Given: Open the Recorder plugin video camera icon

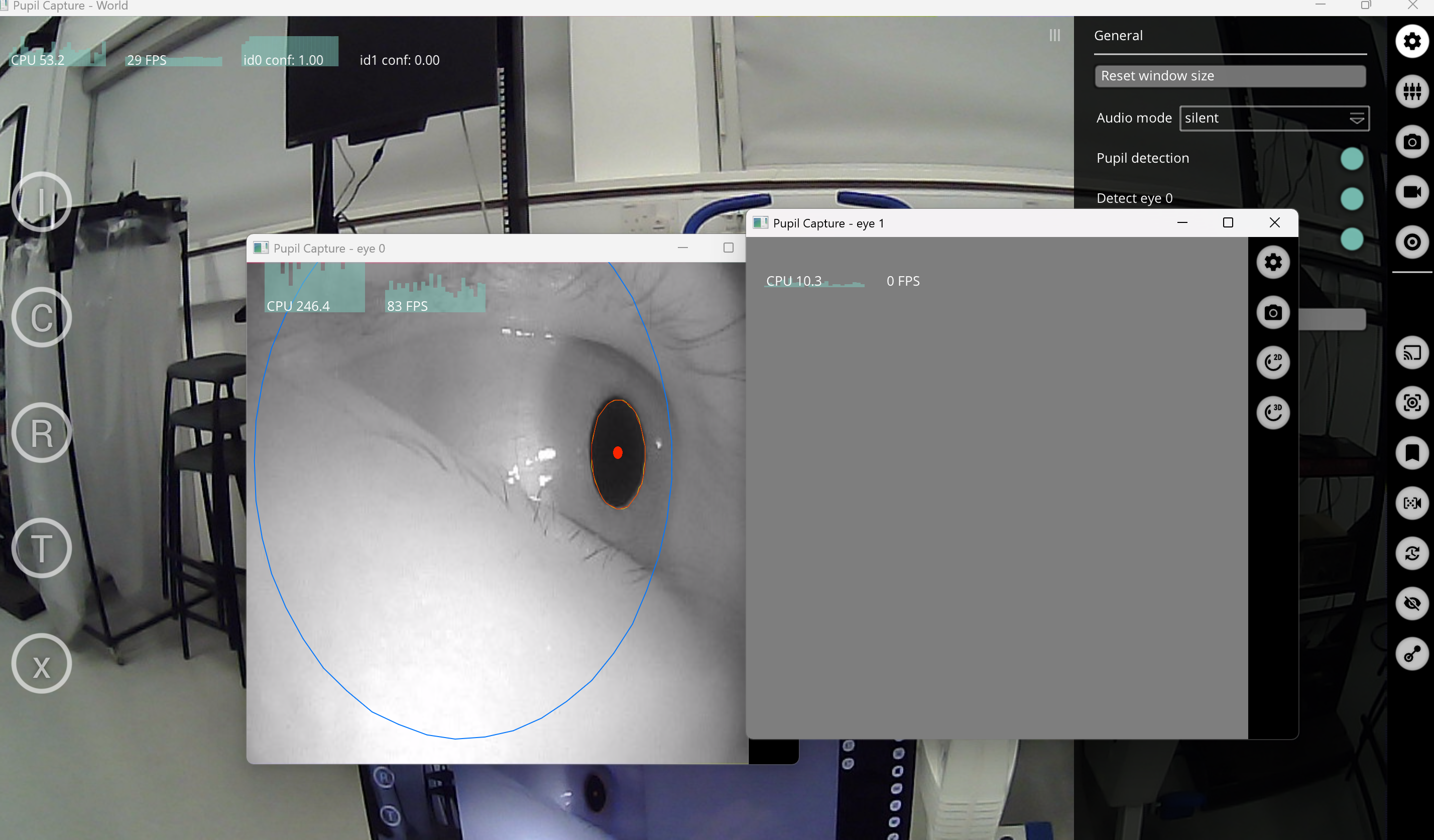Looking at the screenshot, I should pos(1412,192).
